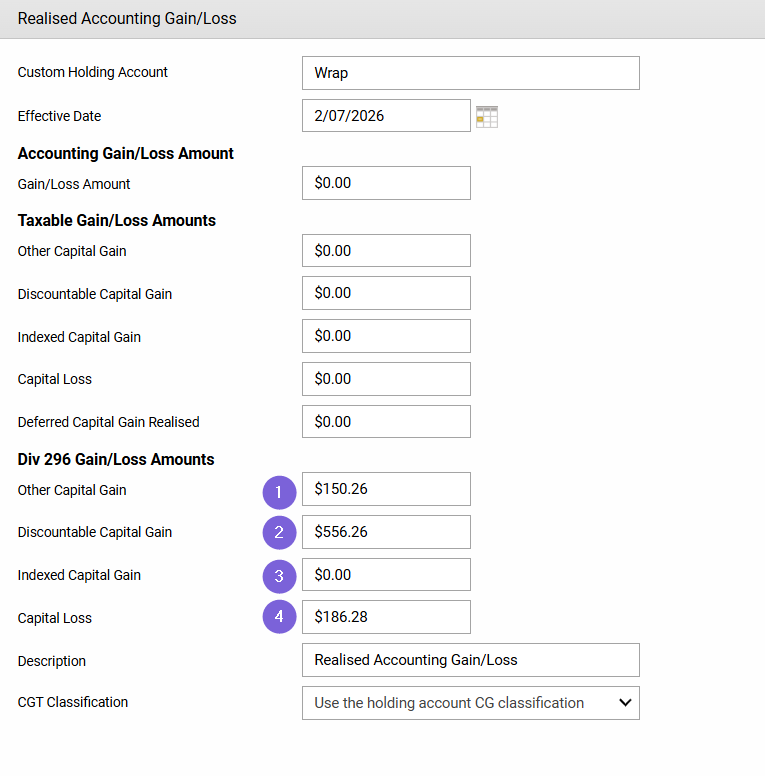The image size is (765, 776).
Task: Click the Taxable Gain/Loss Amounts heading
Action: (x=117, y=220)
